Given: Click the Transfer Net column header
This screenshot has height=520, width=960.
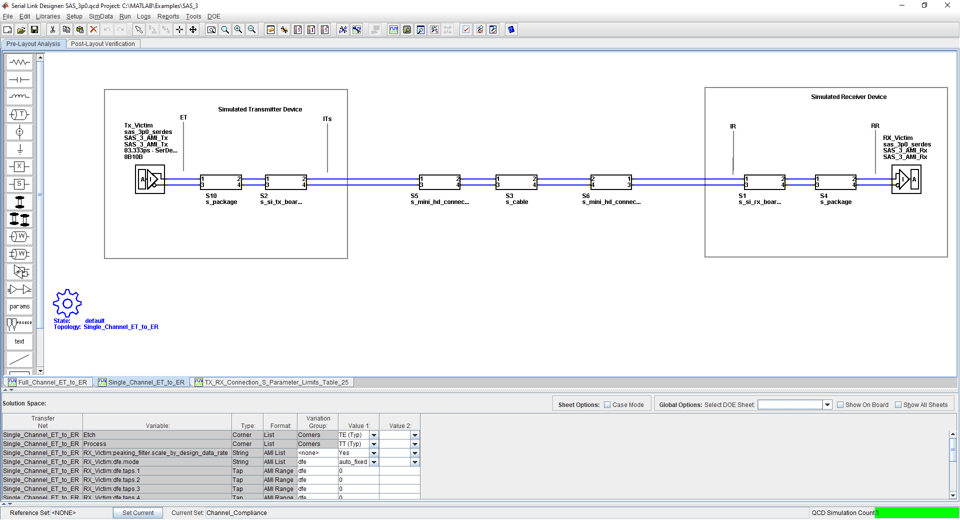Looking at the screenshot, I should coord(42,422).
